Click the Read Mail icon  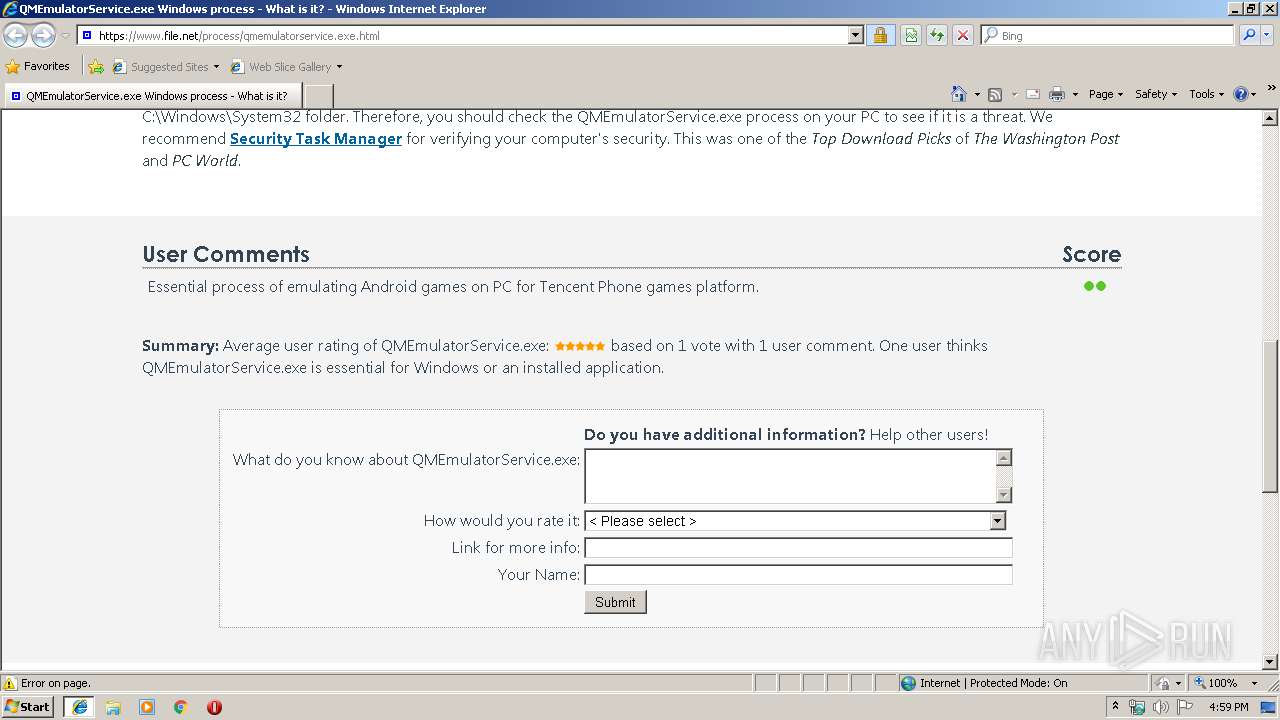click(1033, 94)
